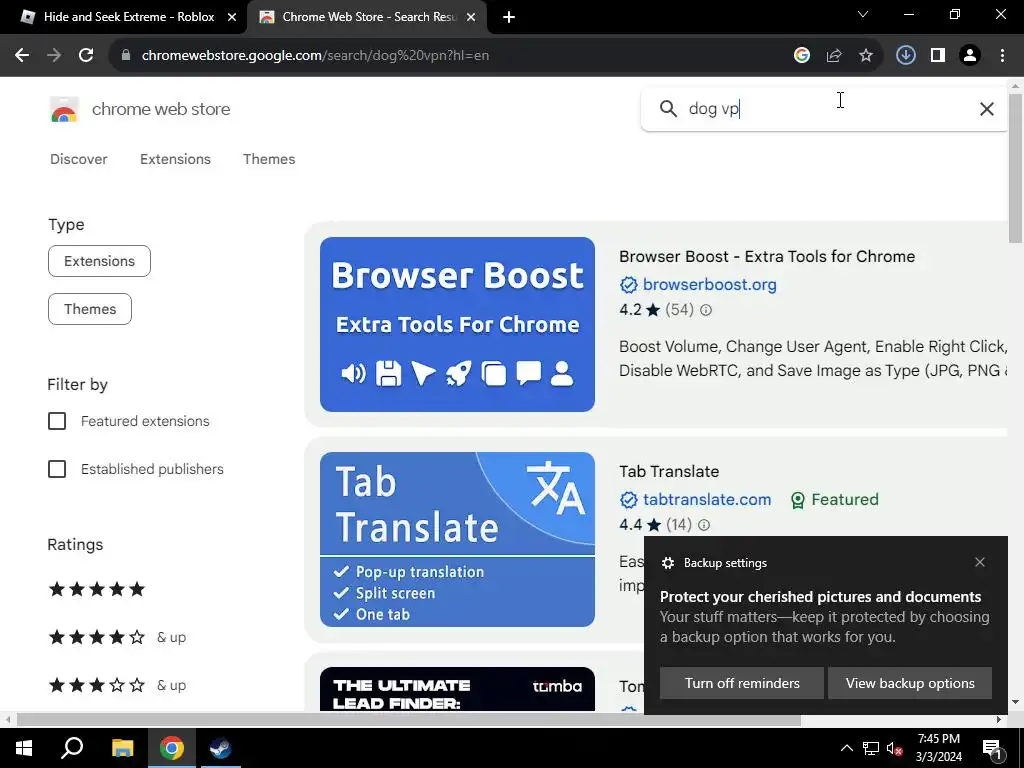The image size is (1024, 768).
Task: Select the four stars & up filter
Action: (118, 637)
